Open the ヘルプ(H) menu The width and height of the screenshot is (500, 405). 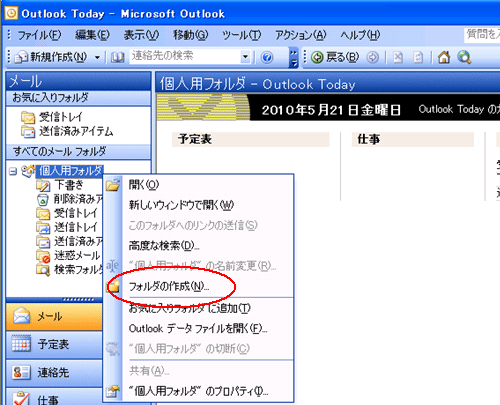pyautogui.click(x=360, y=35)
